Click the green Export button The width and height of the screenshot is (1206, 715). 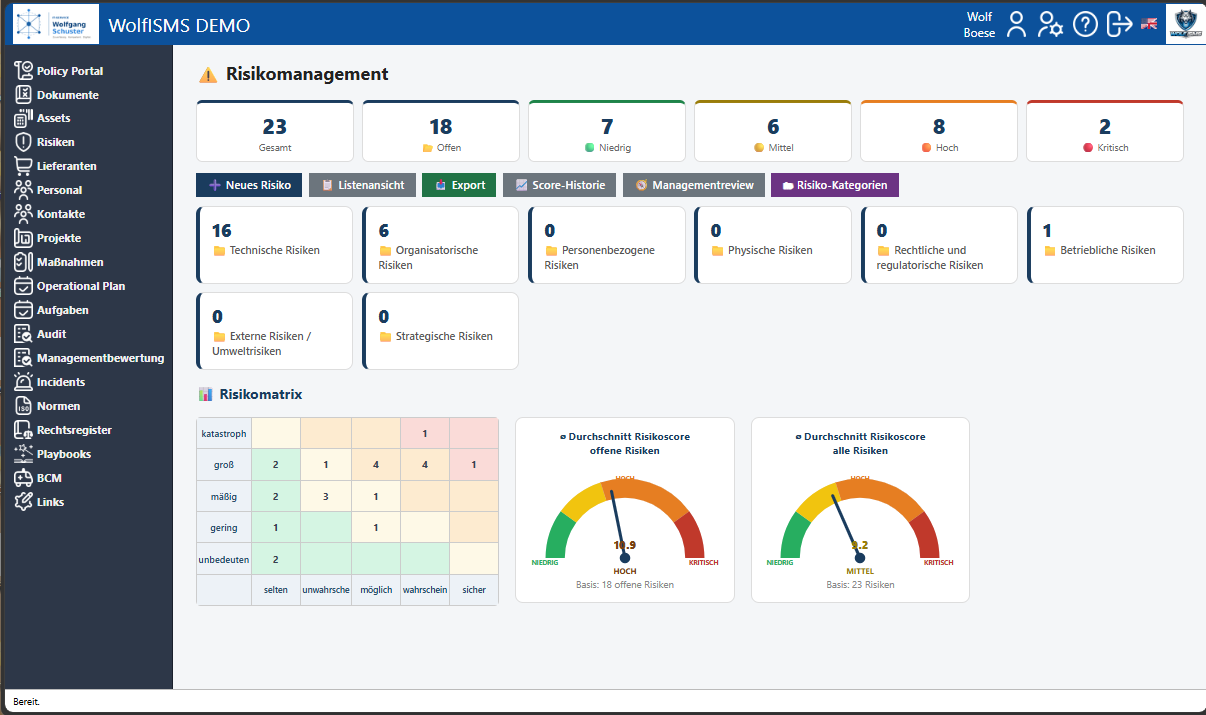pyautogui.click(x=459, y=185)
